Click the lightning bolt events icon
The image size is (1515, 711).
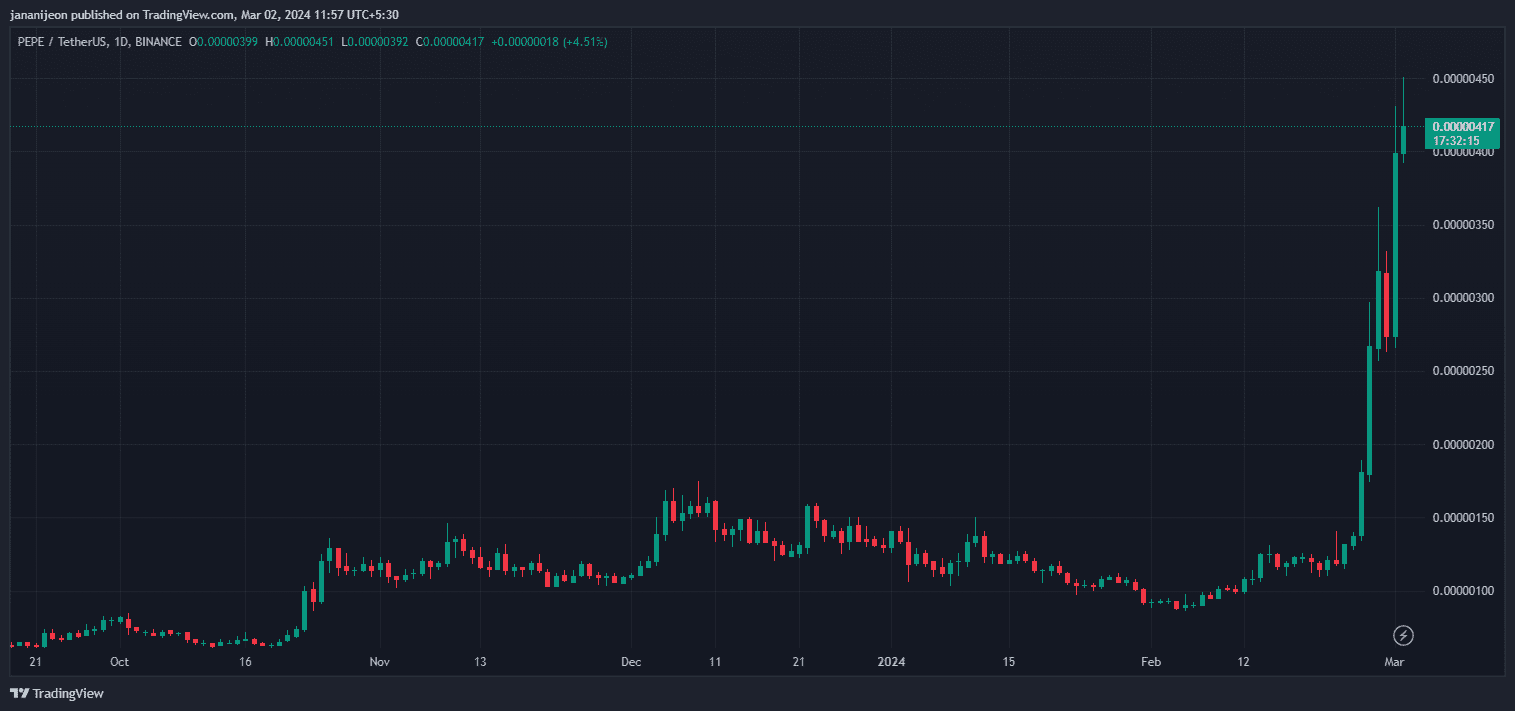click(x=1403, y=635)
